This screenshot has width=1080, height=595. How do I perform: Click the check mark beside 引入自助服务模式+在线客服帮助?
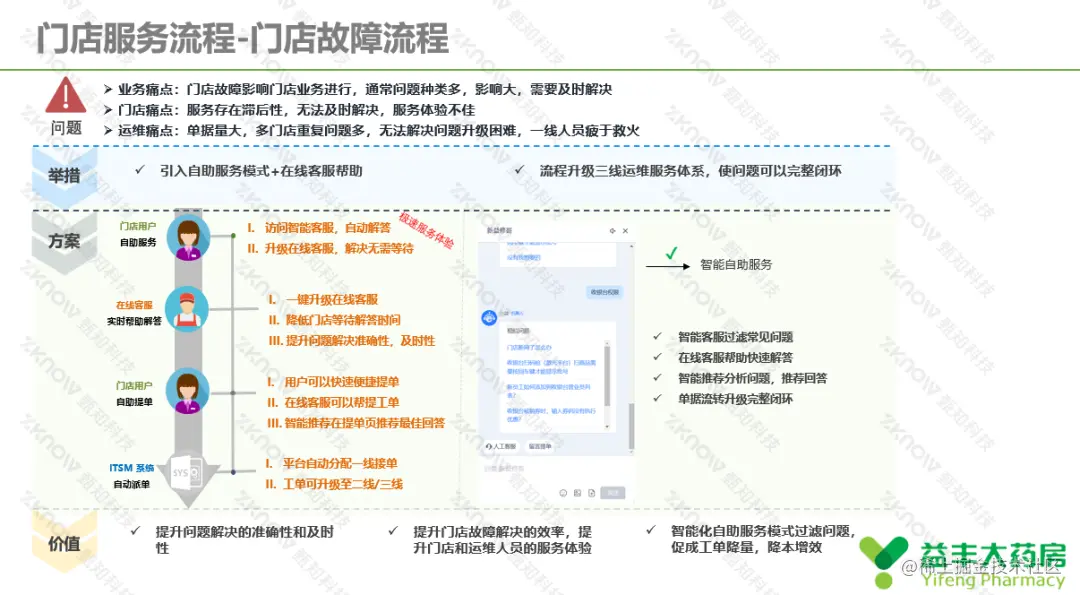pyautogui.click(x=140, y=169)
